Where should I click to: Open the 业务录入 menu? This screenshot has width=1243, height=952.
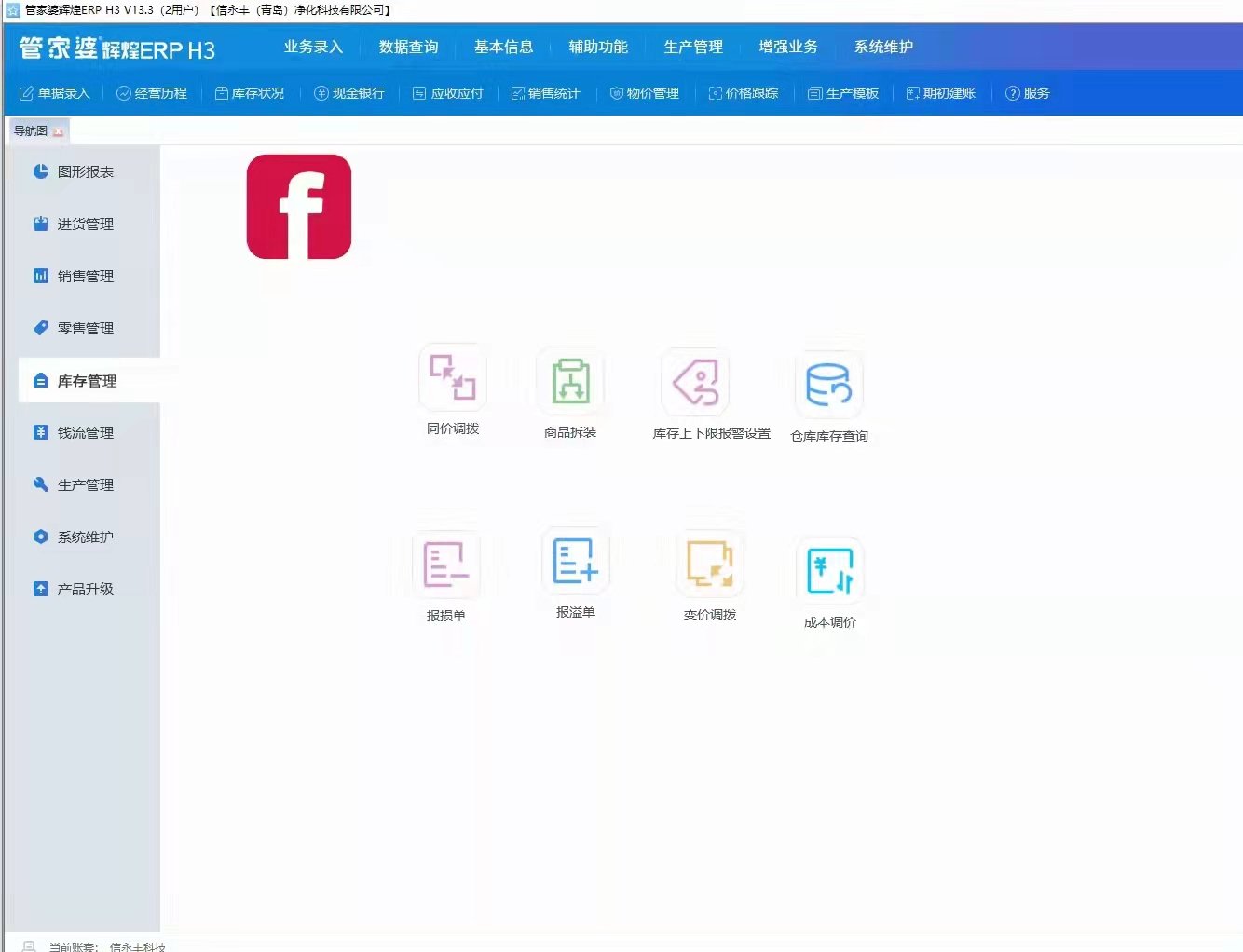point(313,47)
